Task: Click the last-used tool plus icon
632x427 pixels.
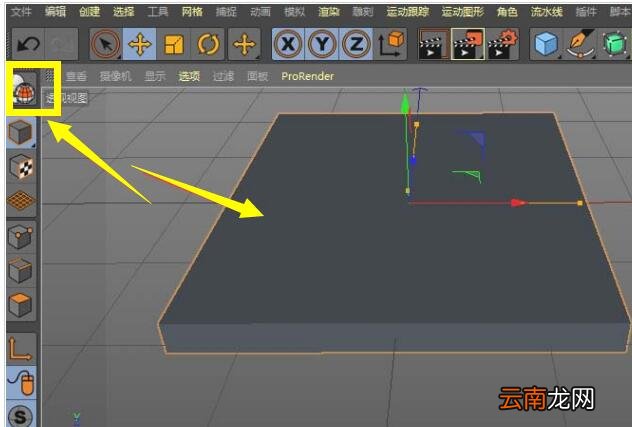Action: (244, 44)
